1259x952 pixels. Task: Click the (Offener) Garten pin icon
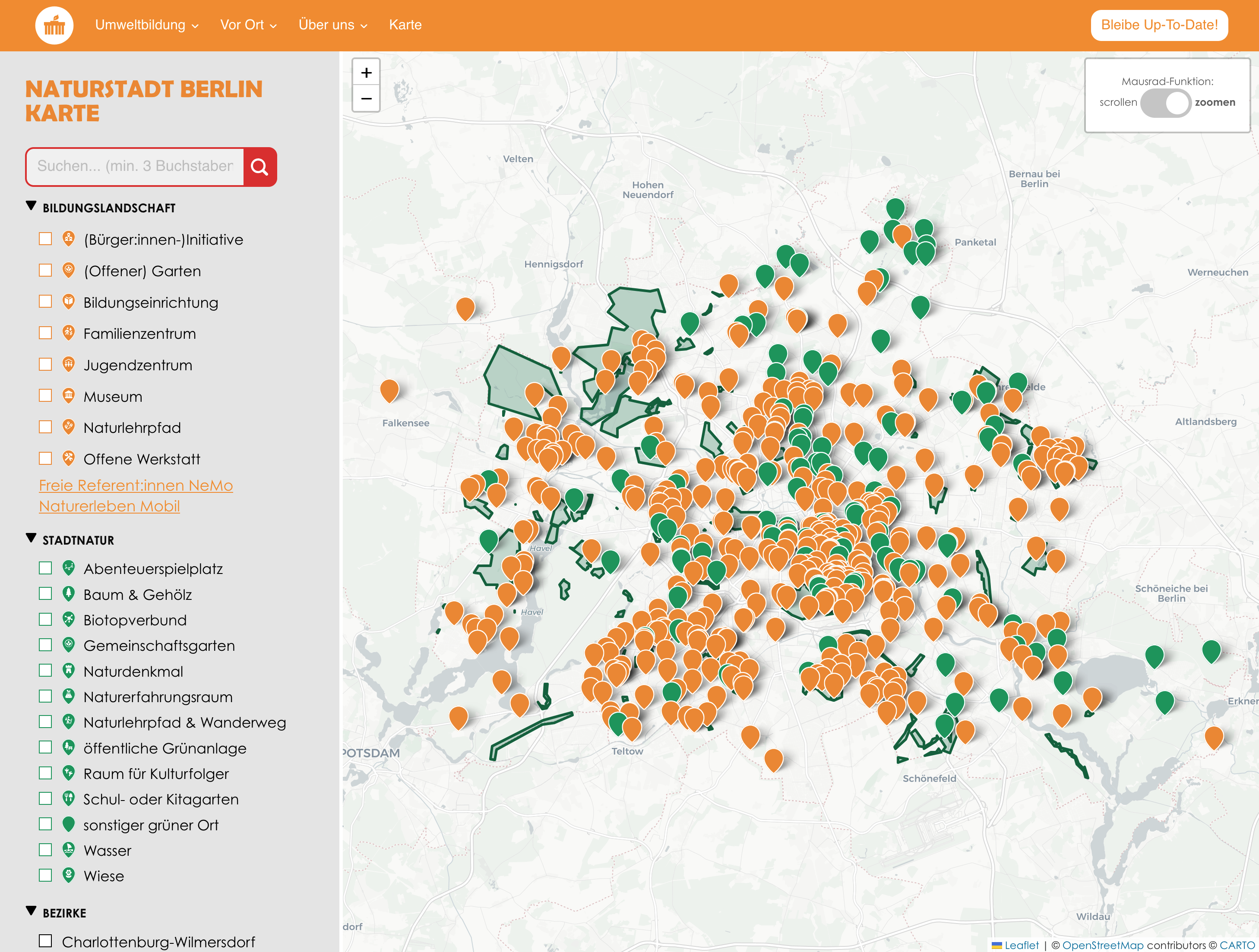click(x=68, y=270)
